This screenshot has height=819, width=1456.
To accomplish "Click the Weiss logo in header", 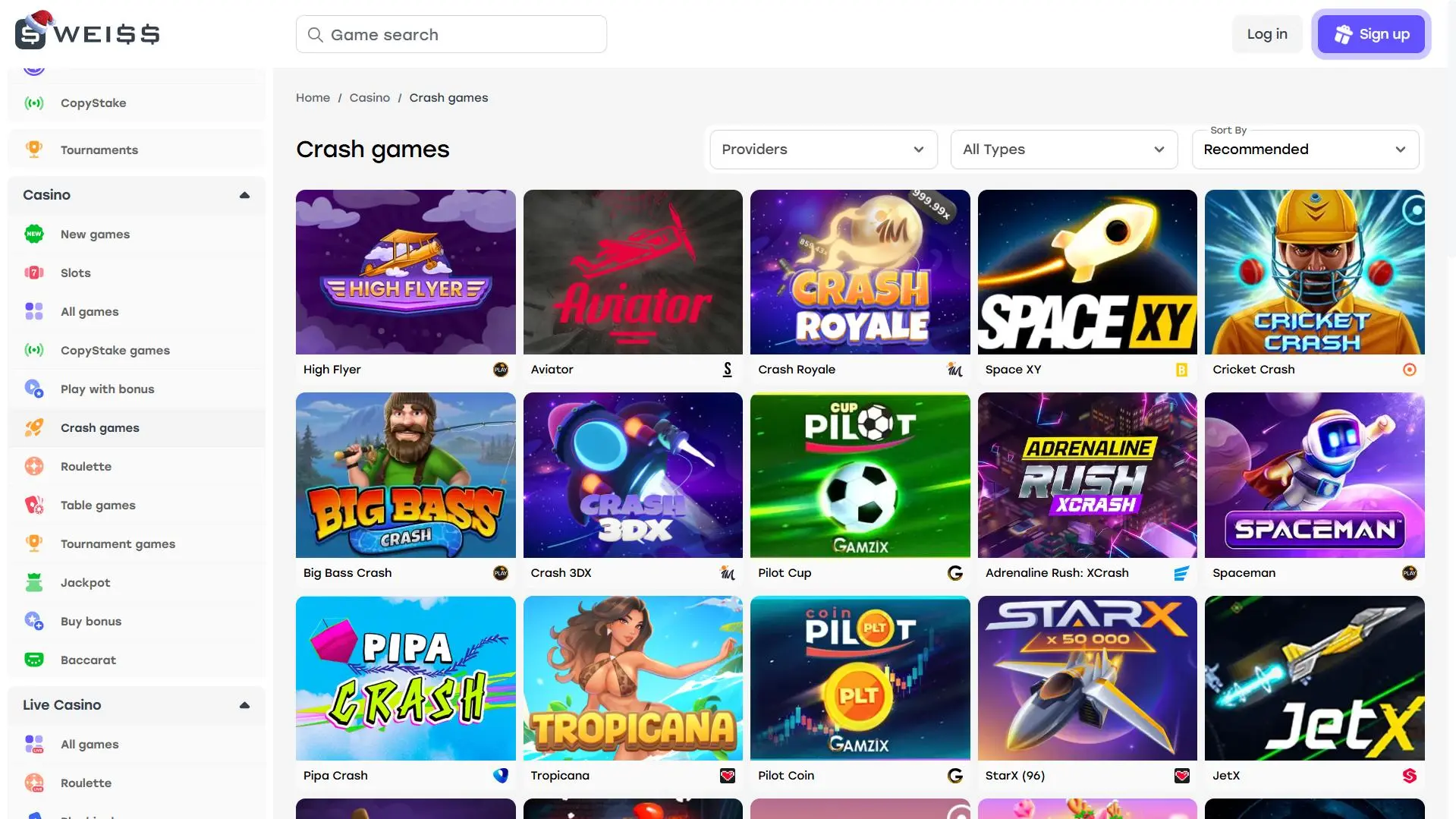I will (87, 32).
